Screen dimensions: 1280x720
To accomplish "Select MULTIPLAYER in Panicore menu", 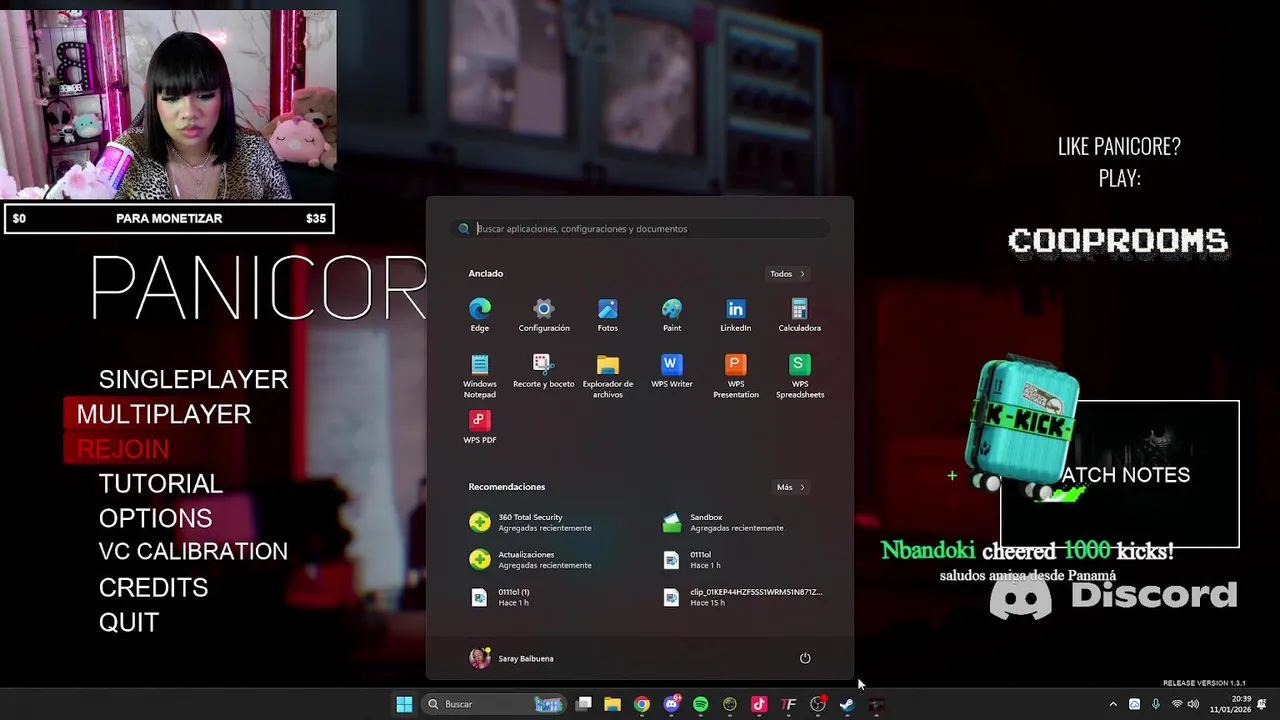I will tap(164, 414).
